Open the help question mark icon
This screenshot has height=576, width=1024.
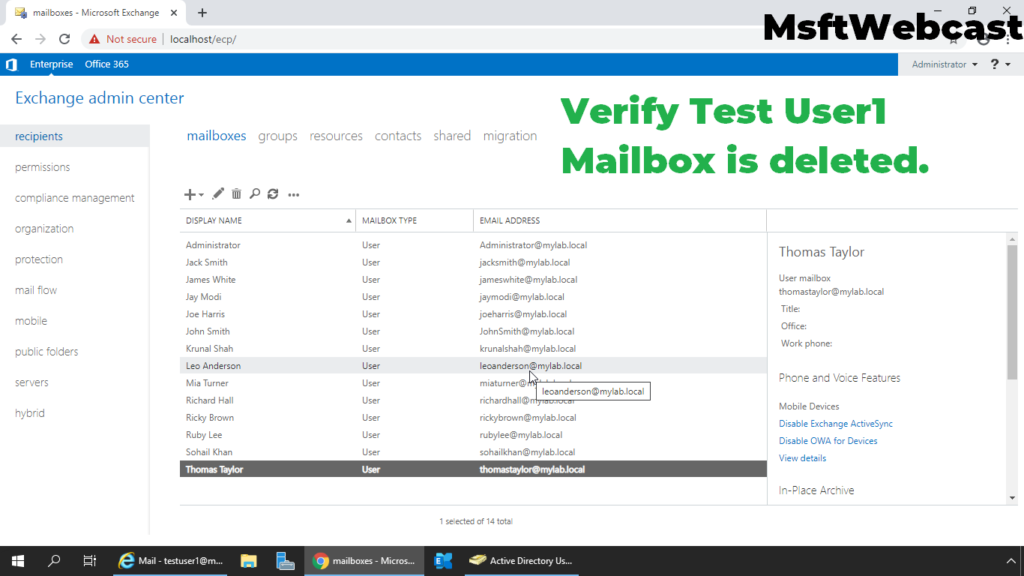(x=995, y=64)
